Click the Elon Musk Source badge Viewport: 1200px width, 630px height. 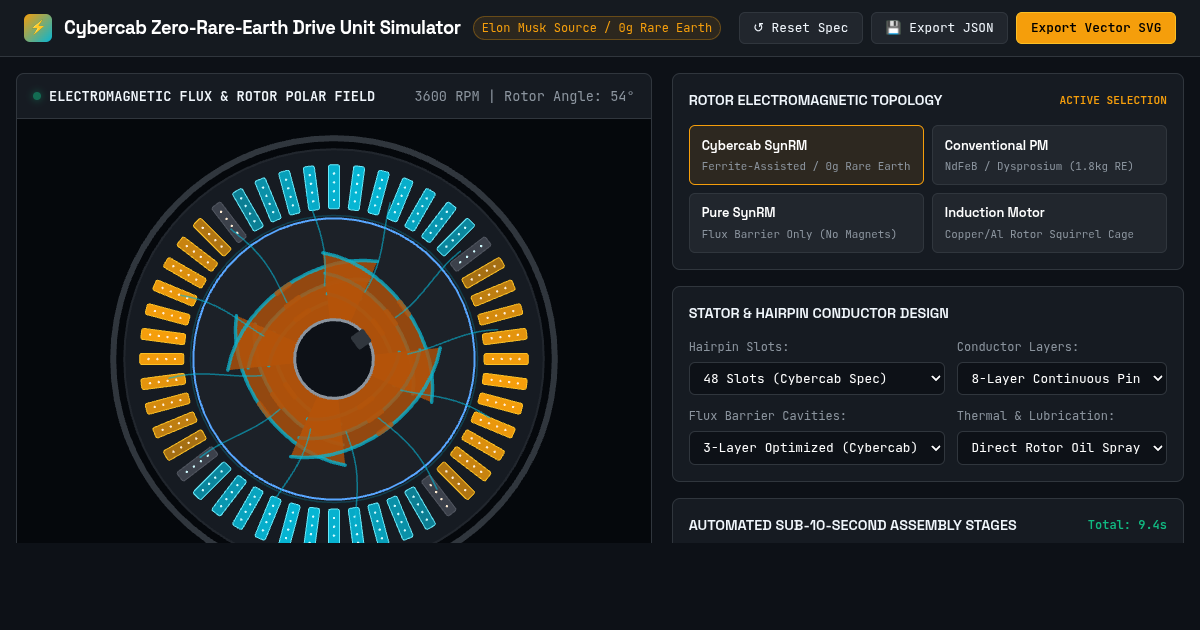point(597,28)
